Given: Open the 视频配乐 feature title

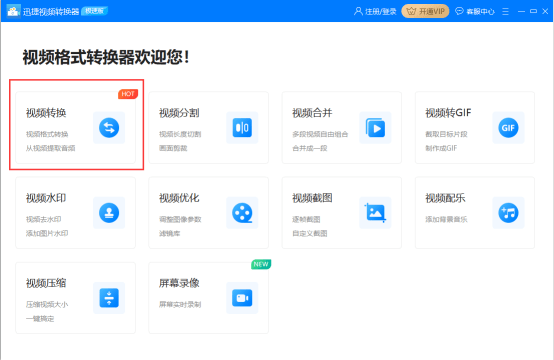Looking at the screenshot, I should coord(445,198).
